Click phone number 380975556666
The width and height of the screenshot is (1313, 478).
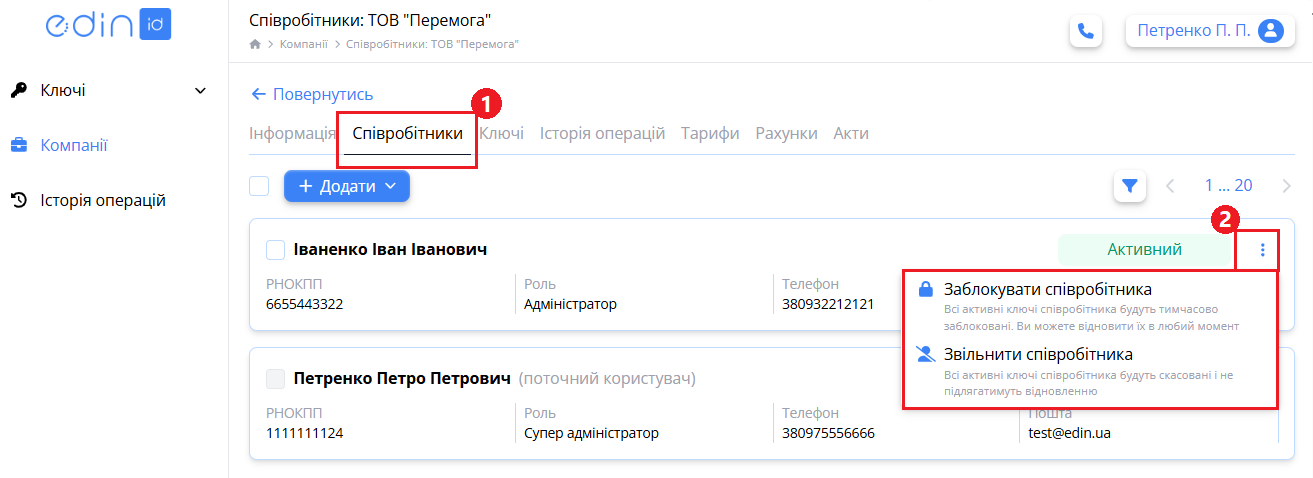coord(828,433)
